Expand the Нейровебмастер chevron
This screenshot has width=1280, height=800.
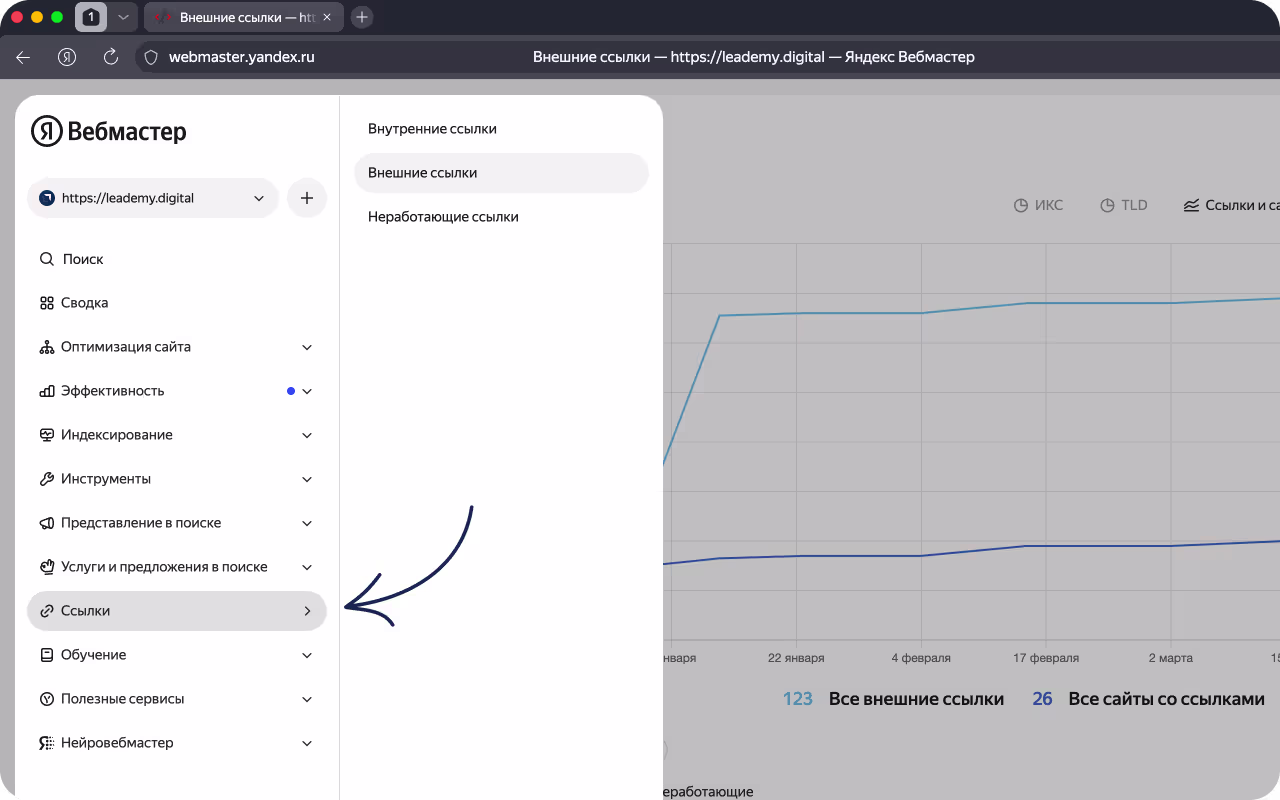tap(307, 743)
